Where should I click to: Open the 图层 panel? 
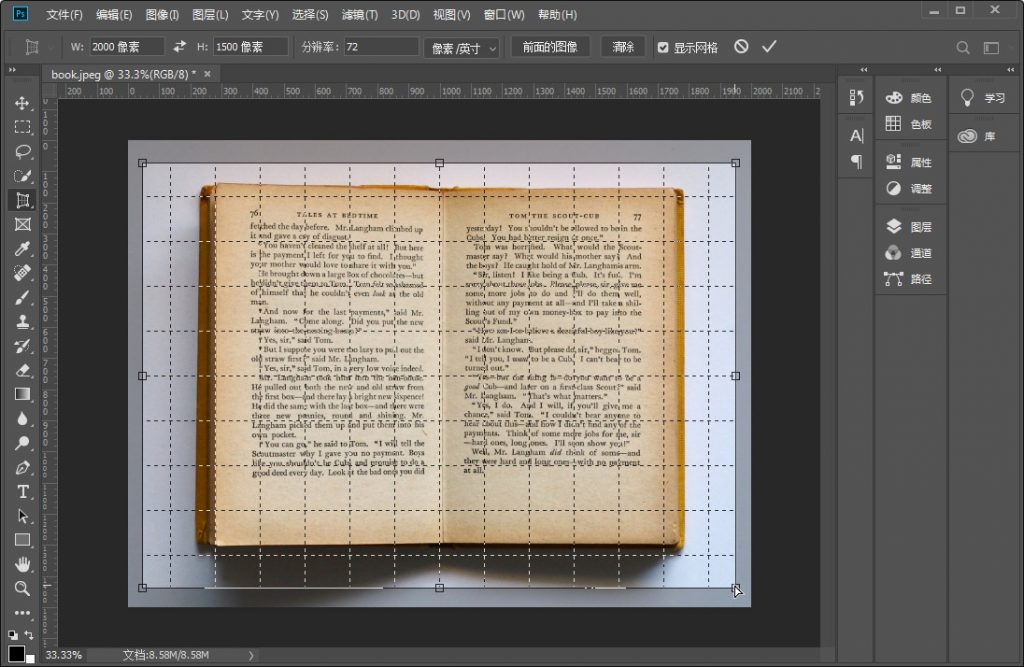click(909, 227)
